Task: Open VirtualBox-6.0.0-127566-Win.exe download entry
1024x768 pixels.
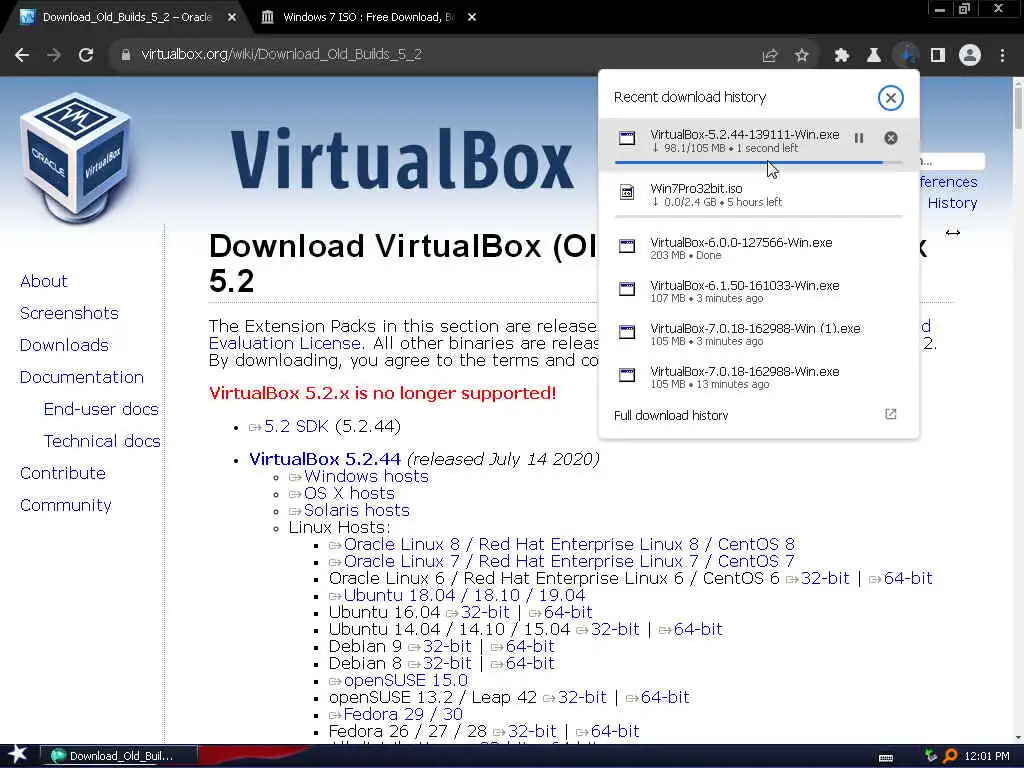Action: pos(759,248)
